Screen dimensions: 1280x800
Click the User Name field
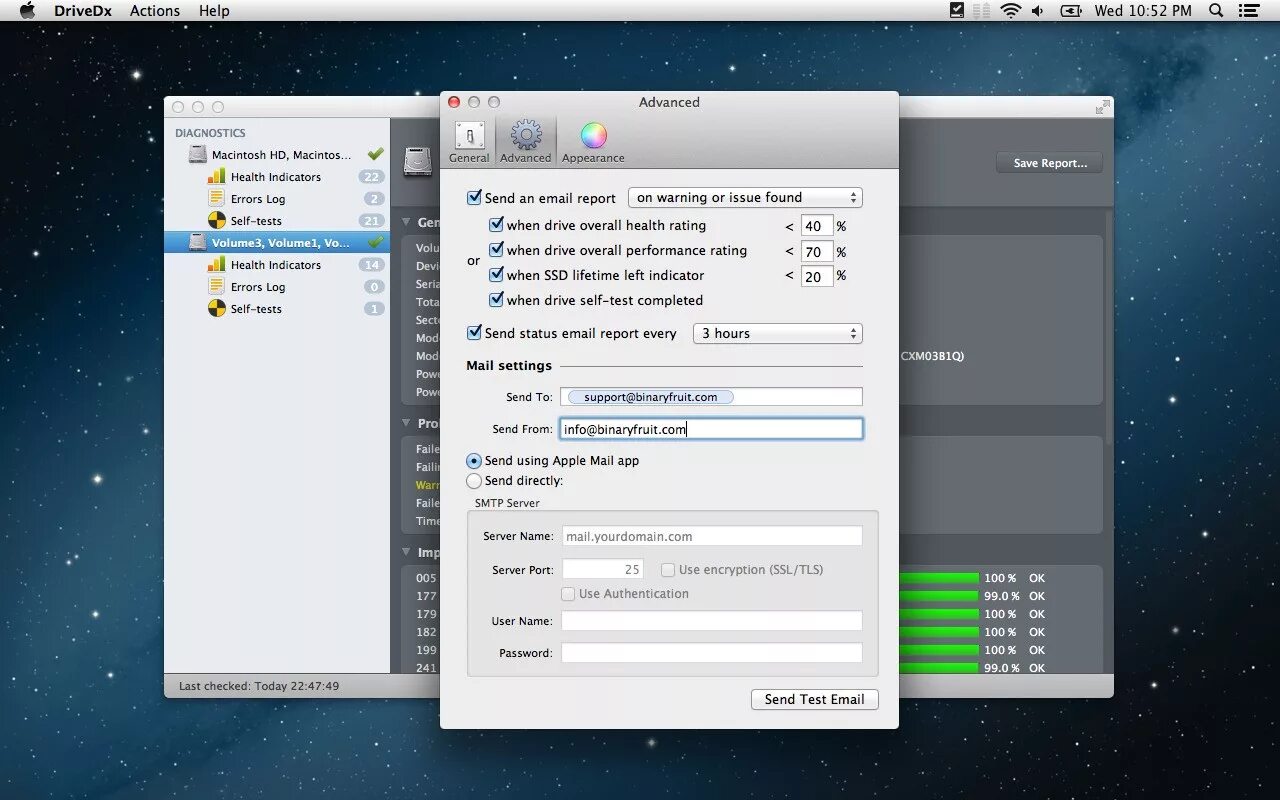click(x=712, y=621)
